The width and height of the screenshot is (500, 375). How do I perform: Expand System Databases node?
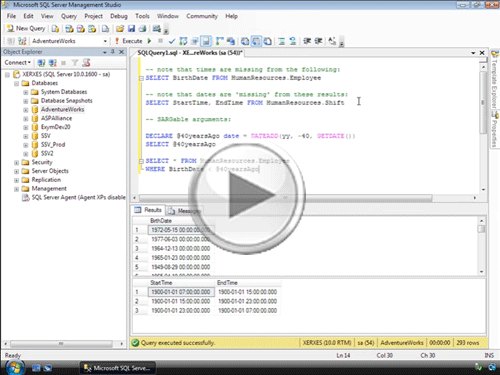26,92
